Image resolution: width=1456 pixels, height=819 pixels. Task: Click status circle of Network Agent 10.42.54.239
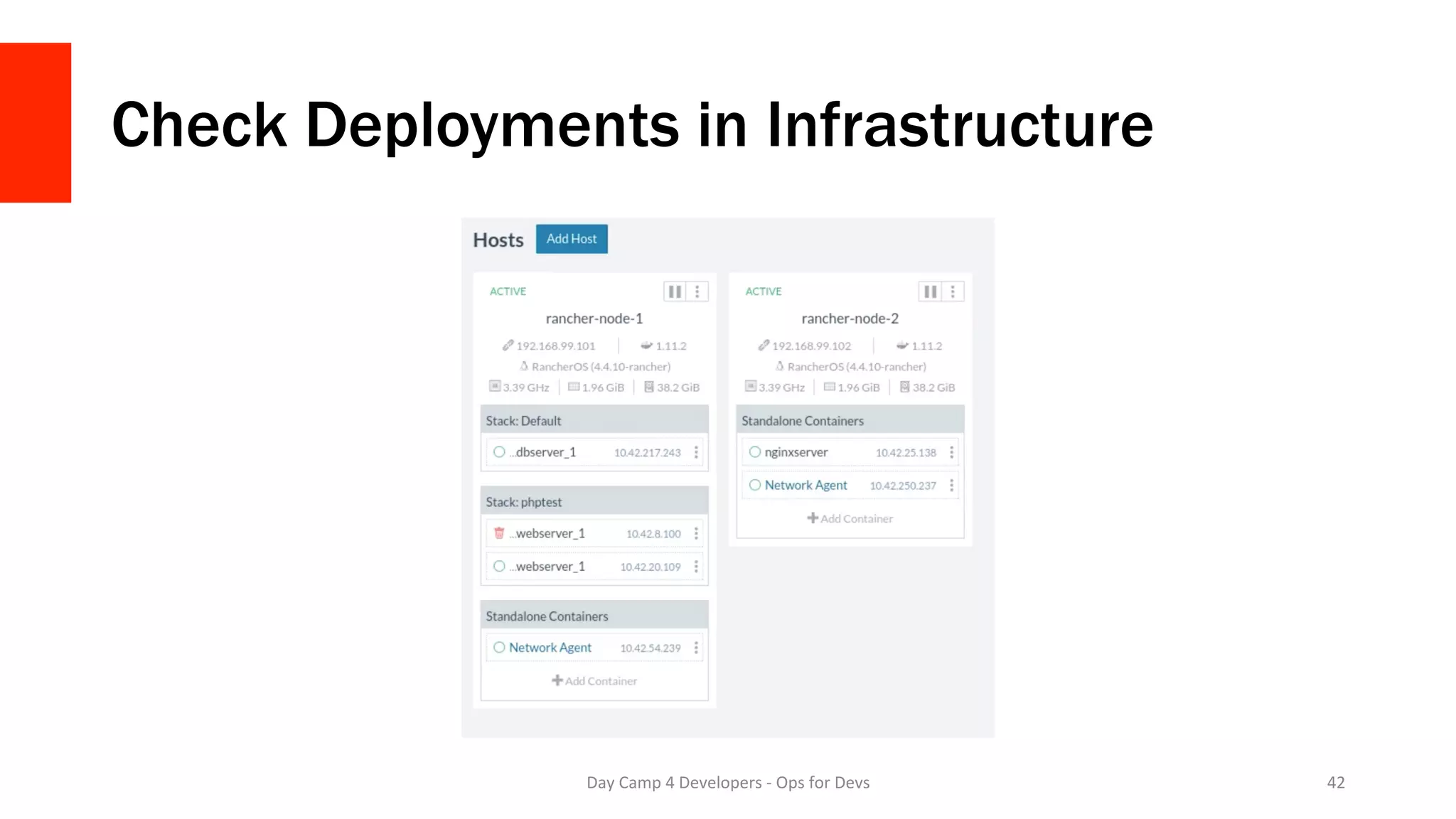pyautogui.click(x=499, y=648)
